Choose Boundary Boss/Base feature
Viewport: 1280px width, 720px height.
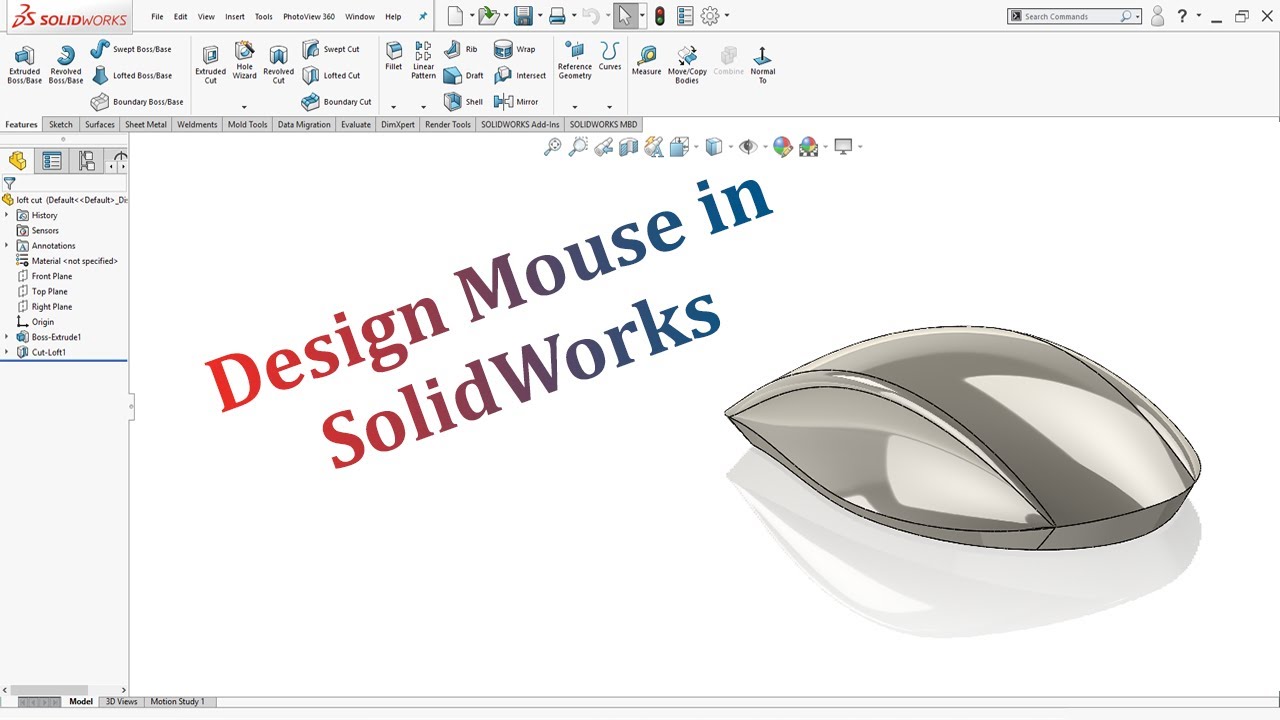point(137,102)
